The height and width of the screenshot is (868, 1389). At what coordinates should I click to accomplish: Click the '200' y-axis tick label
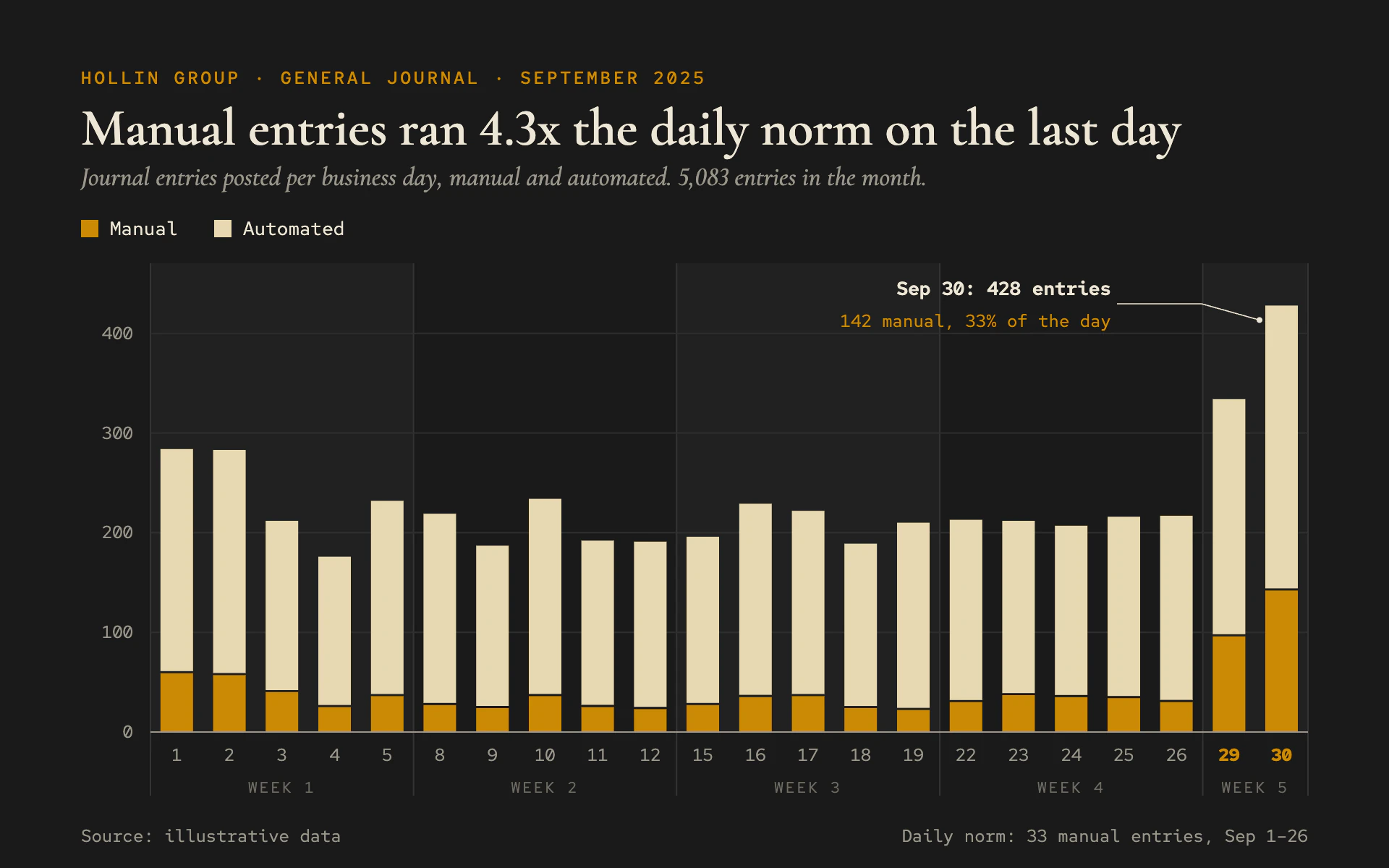(117, 532)
